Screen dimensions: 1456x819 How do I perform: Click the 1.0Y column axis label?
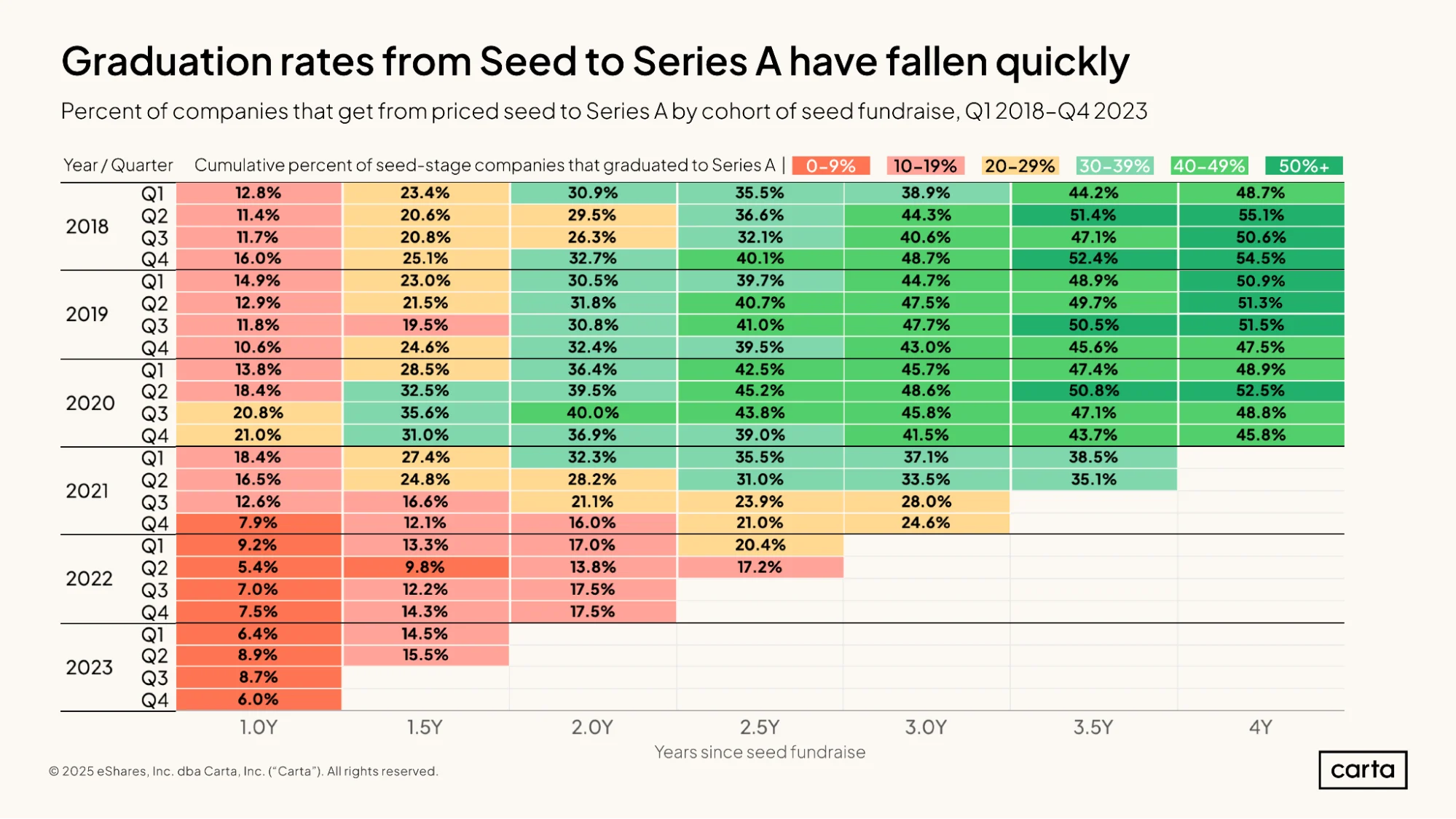click(x=259, y=727)
